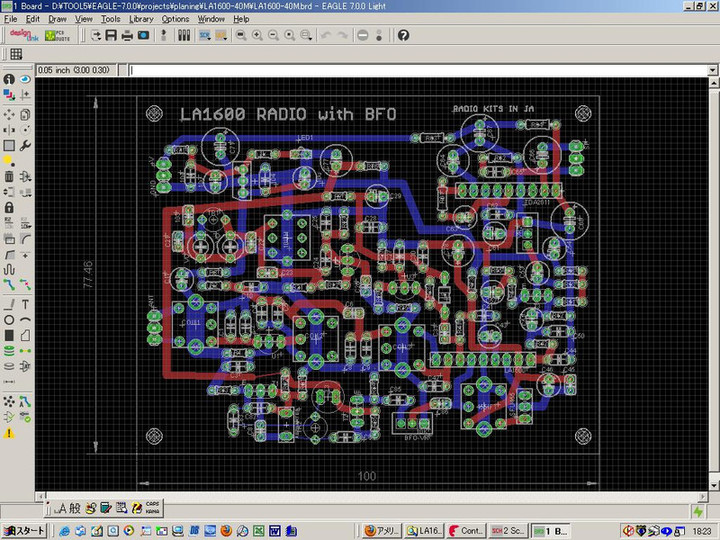
Task: Select the Show (eye) tool
Action: click(25, 79)
